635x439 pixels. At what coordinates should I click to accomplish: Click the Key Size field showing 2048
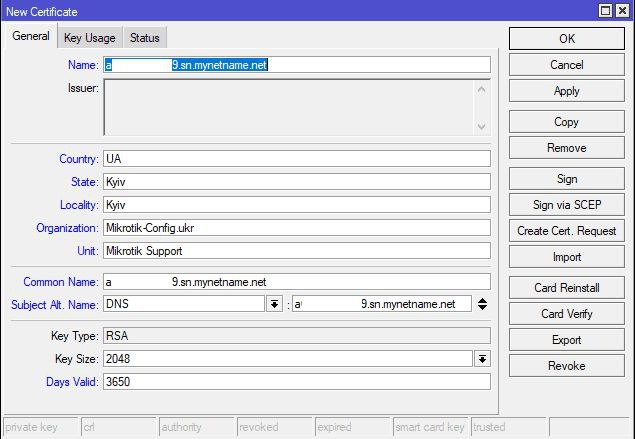(288, 359)
